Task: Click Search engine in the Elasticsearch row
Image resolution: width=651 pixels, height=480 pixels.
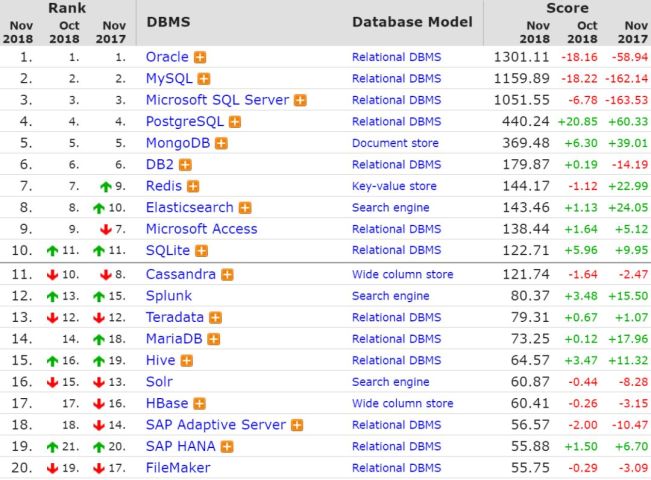Action: click(391, 208)
